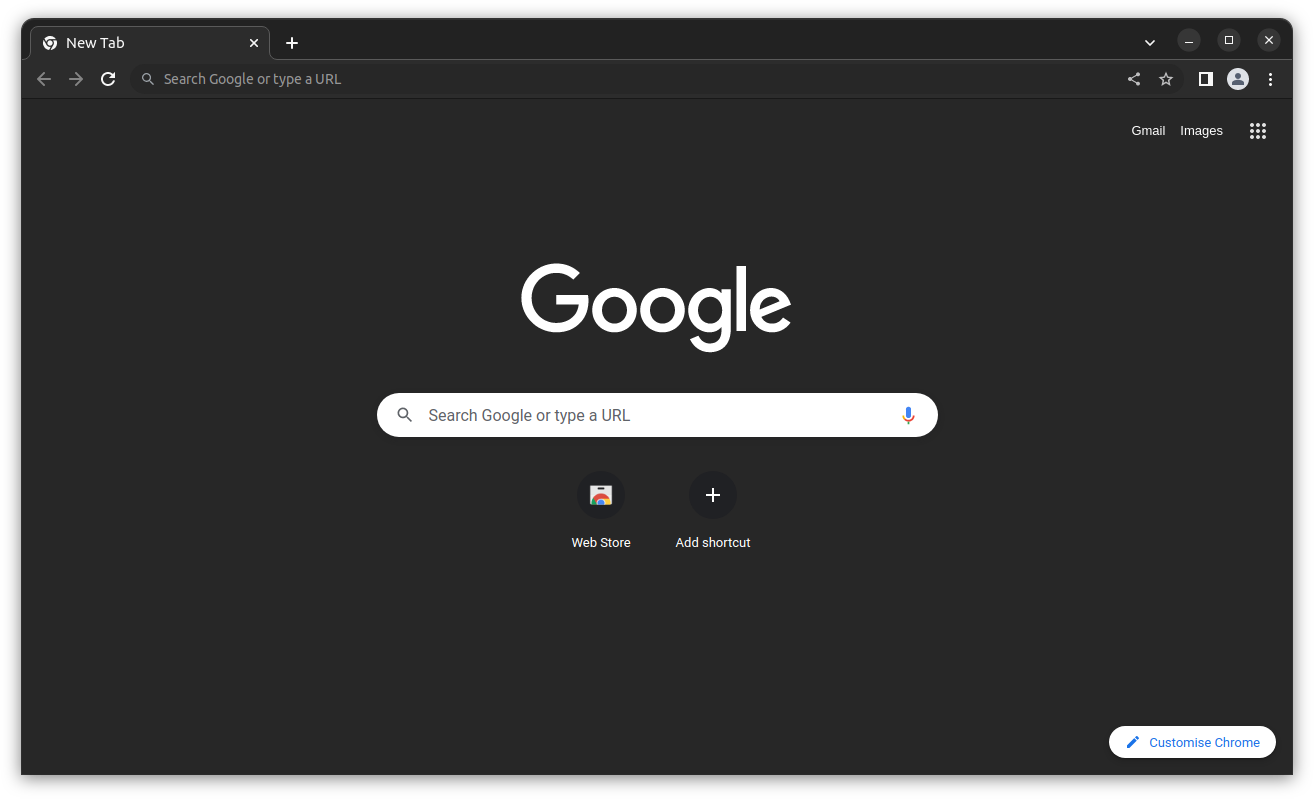Open Gmail from the top bar
1314x799 pixels.
coord(1148,130)
